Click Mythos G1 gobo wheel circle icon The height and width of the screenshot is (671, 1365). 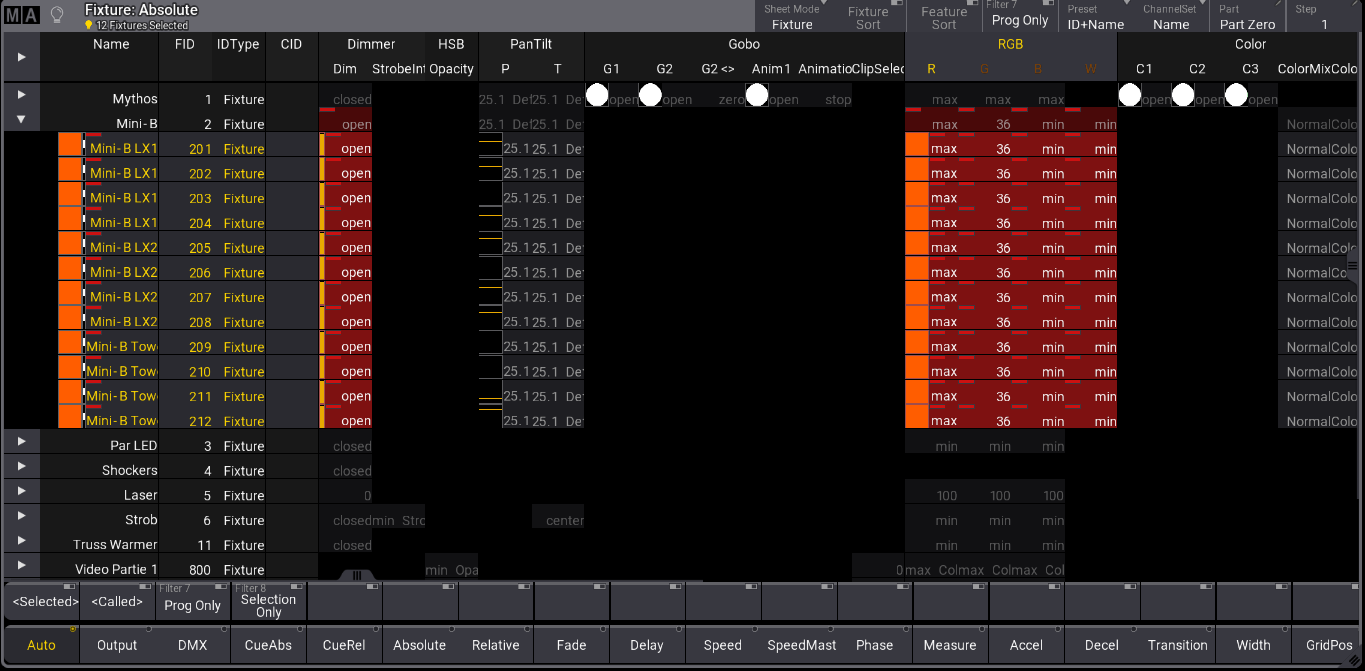(597, 96)
